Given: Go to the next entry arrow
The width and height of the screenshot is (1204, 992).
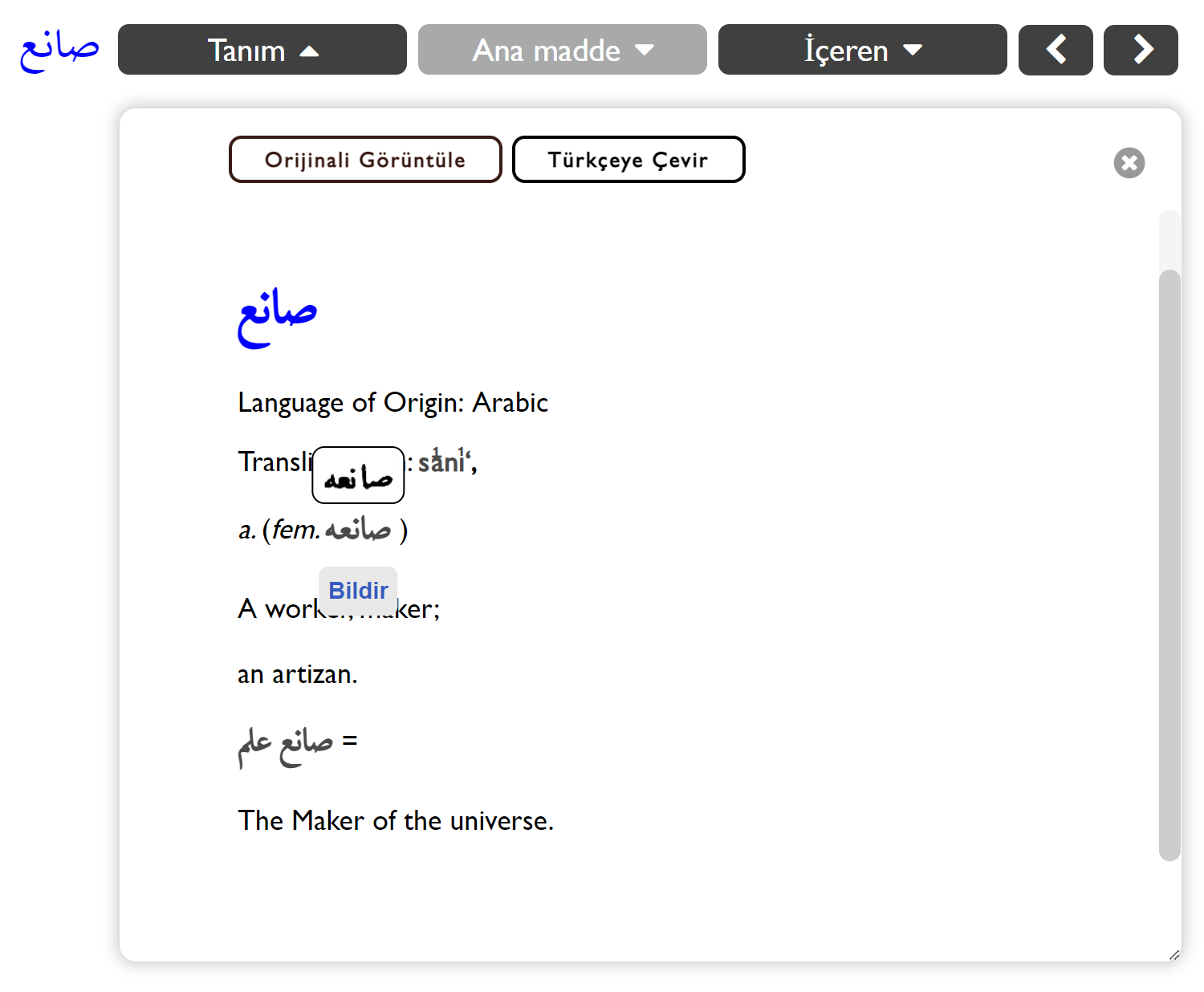Looking at the screenshot, I should (1141, 50).
